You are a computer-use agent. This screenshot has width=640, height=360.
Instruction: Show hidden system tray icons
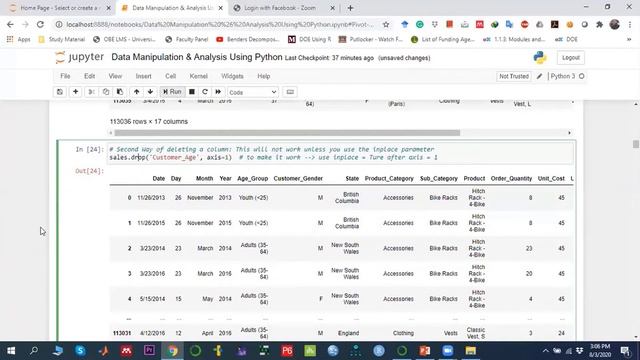coord(546,351)
